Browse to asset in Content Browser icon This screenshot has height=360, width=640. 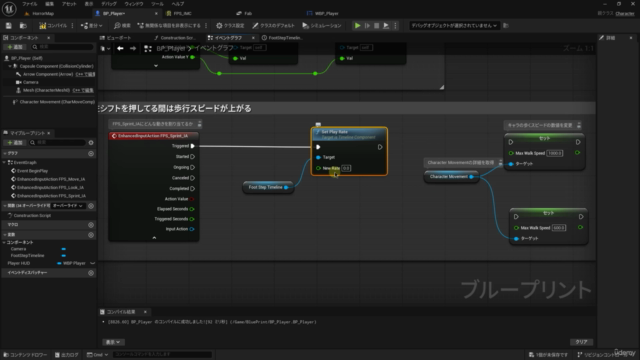click(x=23, y=25)
